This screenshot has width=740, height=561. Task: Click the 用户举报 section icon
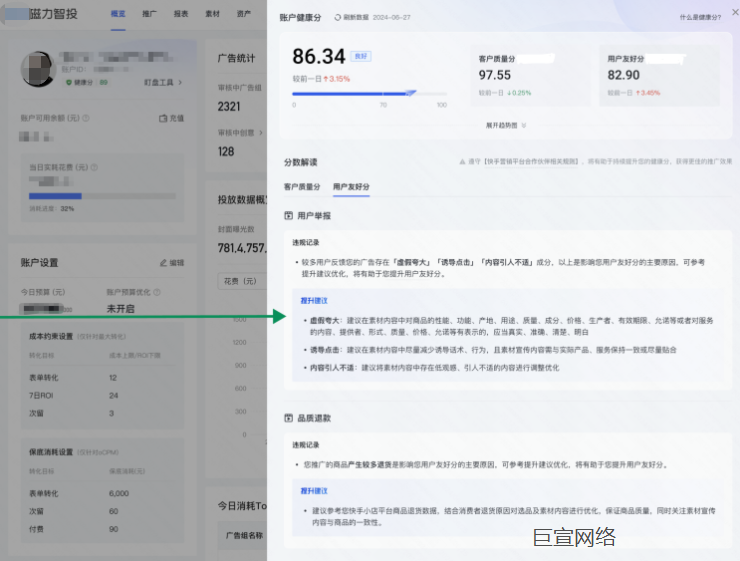pyautogui.click(x=288, y=216)
